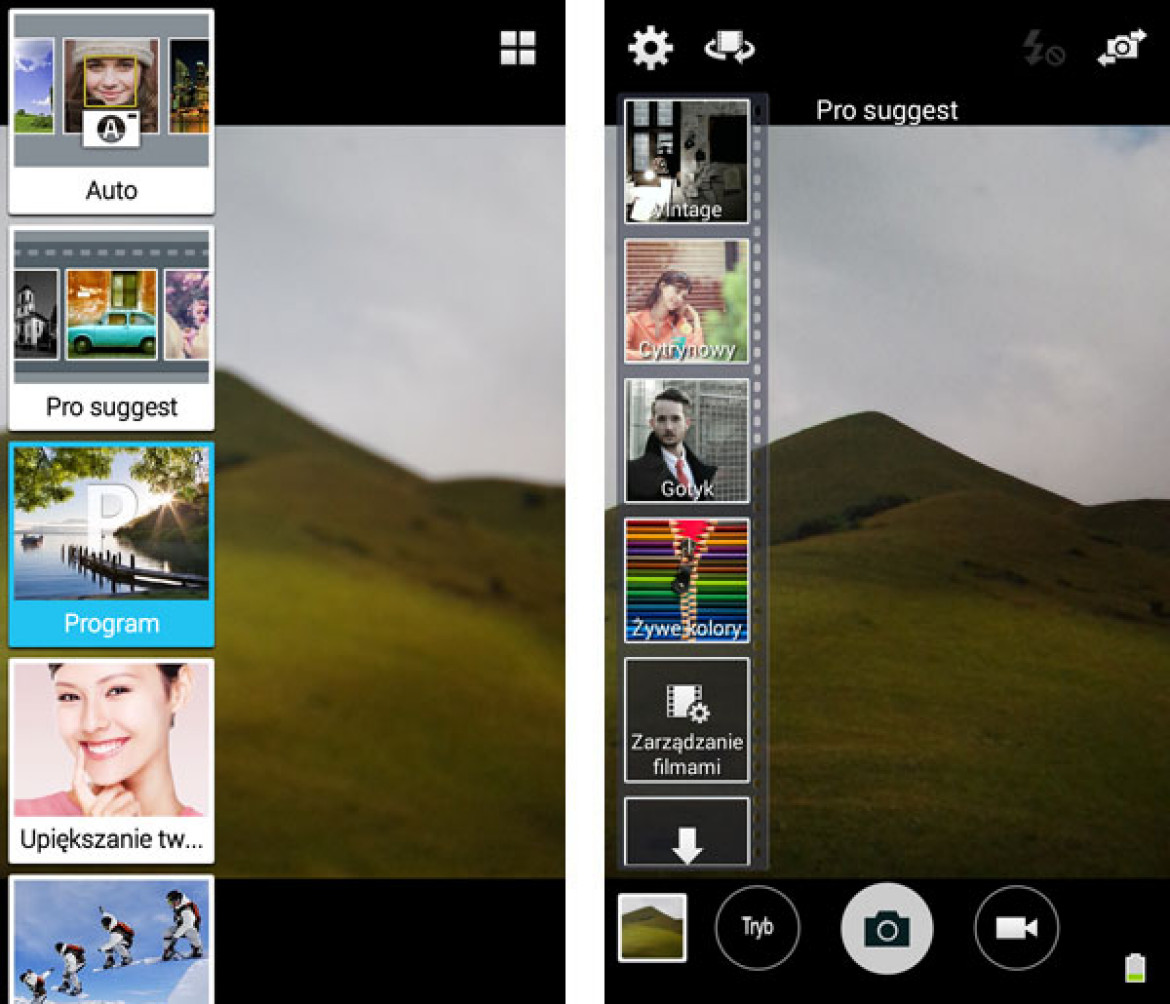This screenshot has width=1170, height=1004.
Task: Tap the download arrow tile
Action: click(x=686, y=832)
